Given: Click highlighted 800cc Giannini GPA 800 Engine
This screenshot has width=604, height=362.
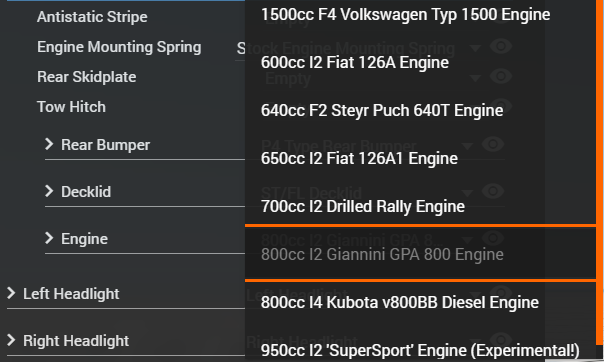Looking at the screenshot, I should pyautogui.click(x=421, y=254).
